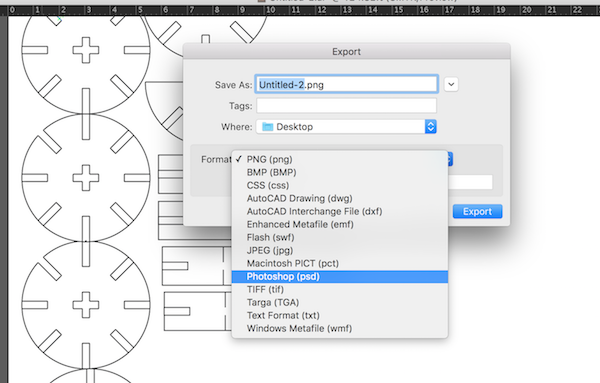
Task: Pick AutoCAD Drawing (dwg) format
Action: [x=340, y=198]
